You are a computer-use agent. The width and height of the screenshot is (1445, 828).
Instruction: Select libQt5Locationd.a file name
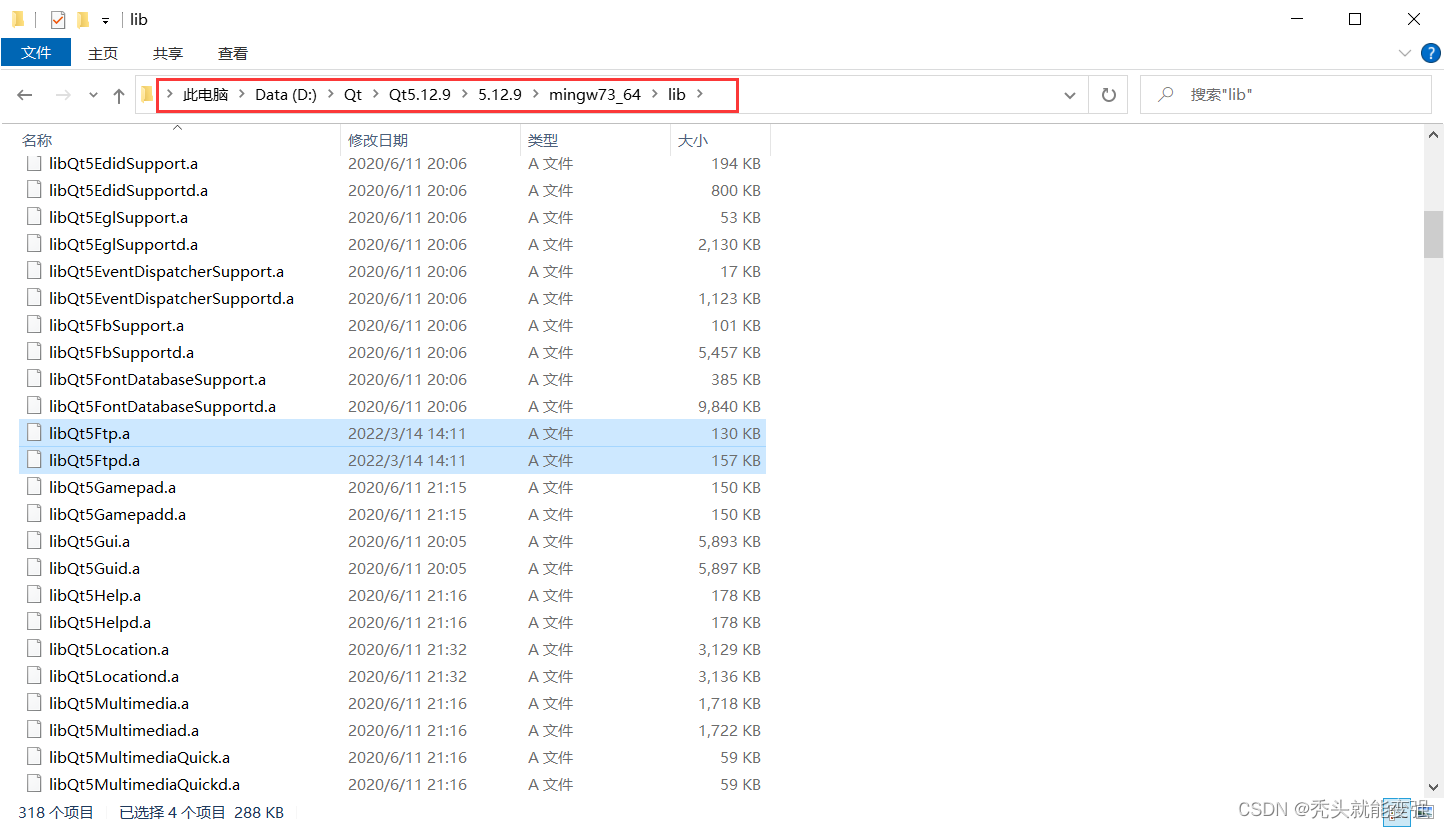point(114,676)
